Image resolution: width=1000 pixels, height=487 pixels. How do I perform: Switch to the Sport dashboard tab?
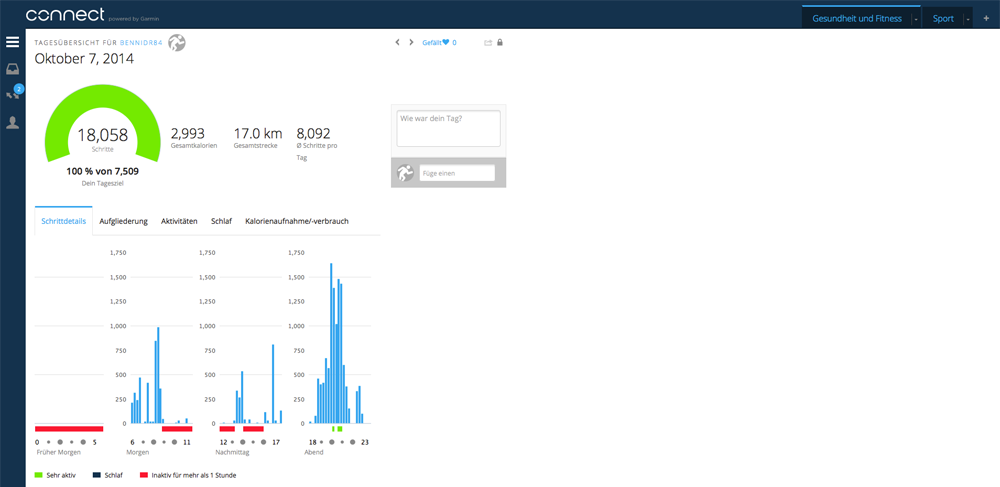pos(942,18)
